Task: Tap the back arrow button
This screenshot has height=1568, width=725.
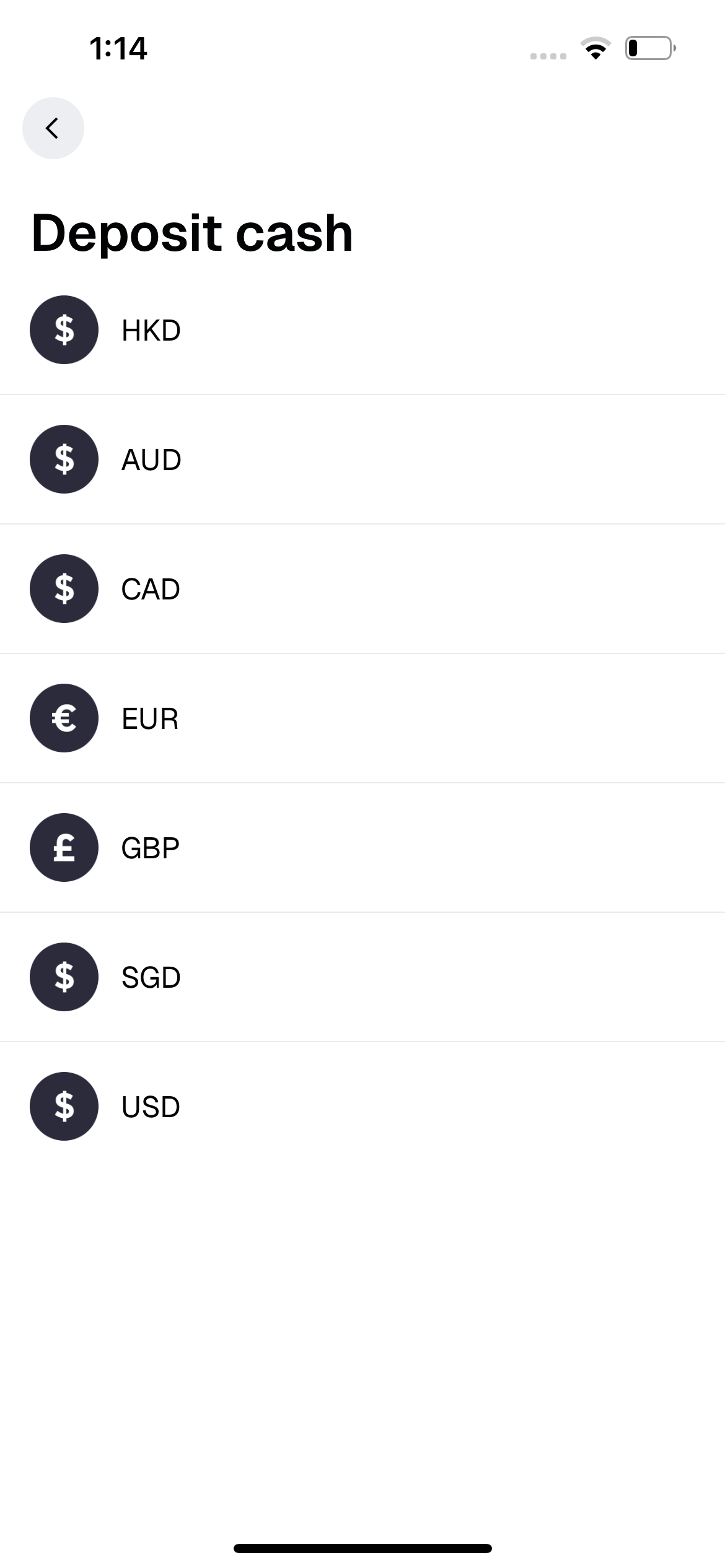Action: [x=53, y=128]
